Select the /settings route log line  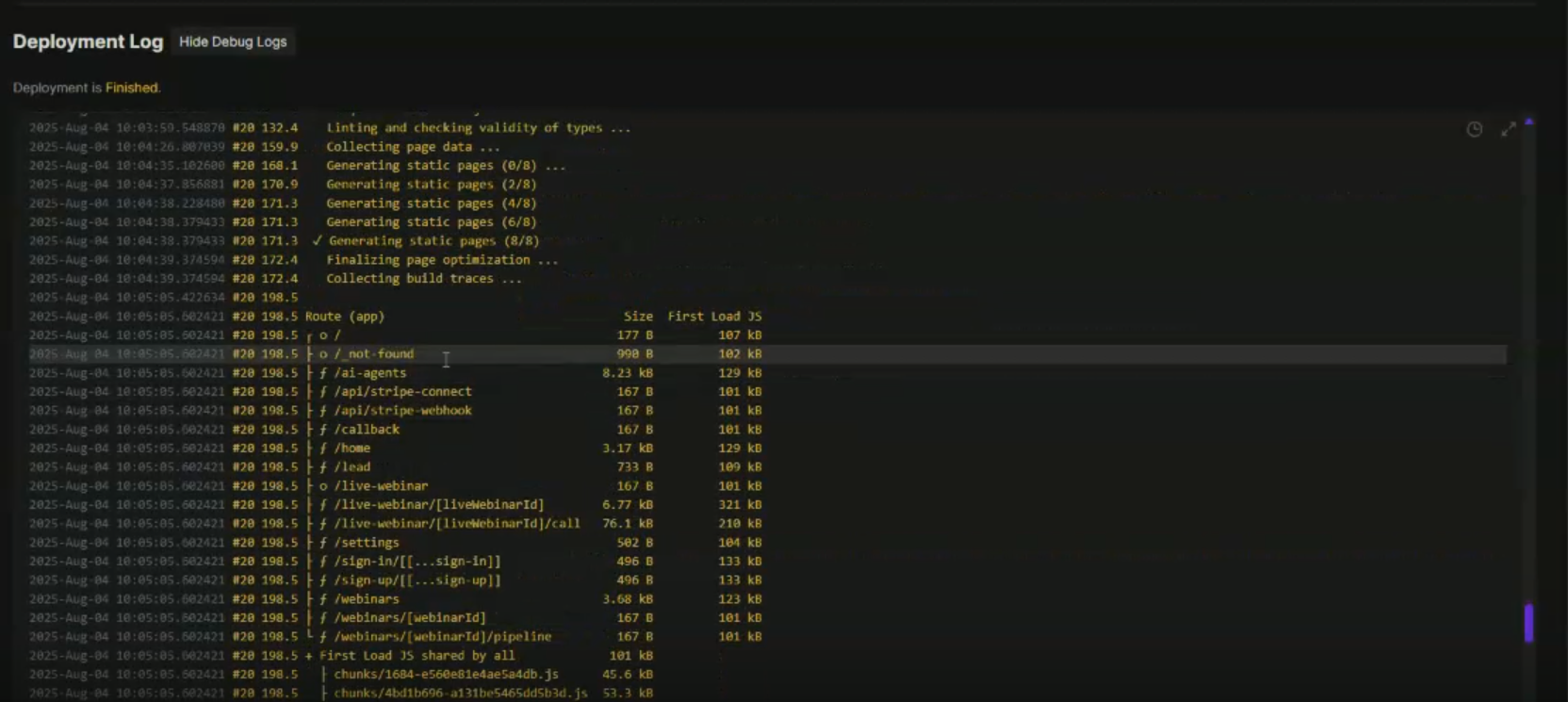click(367, 543)
